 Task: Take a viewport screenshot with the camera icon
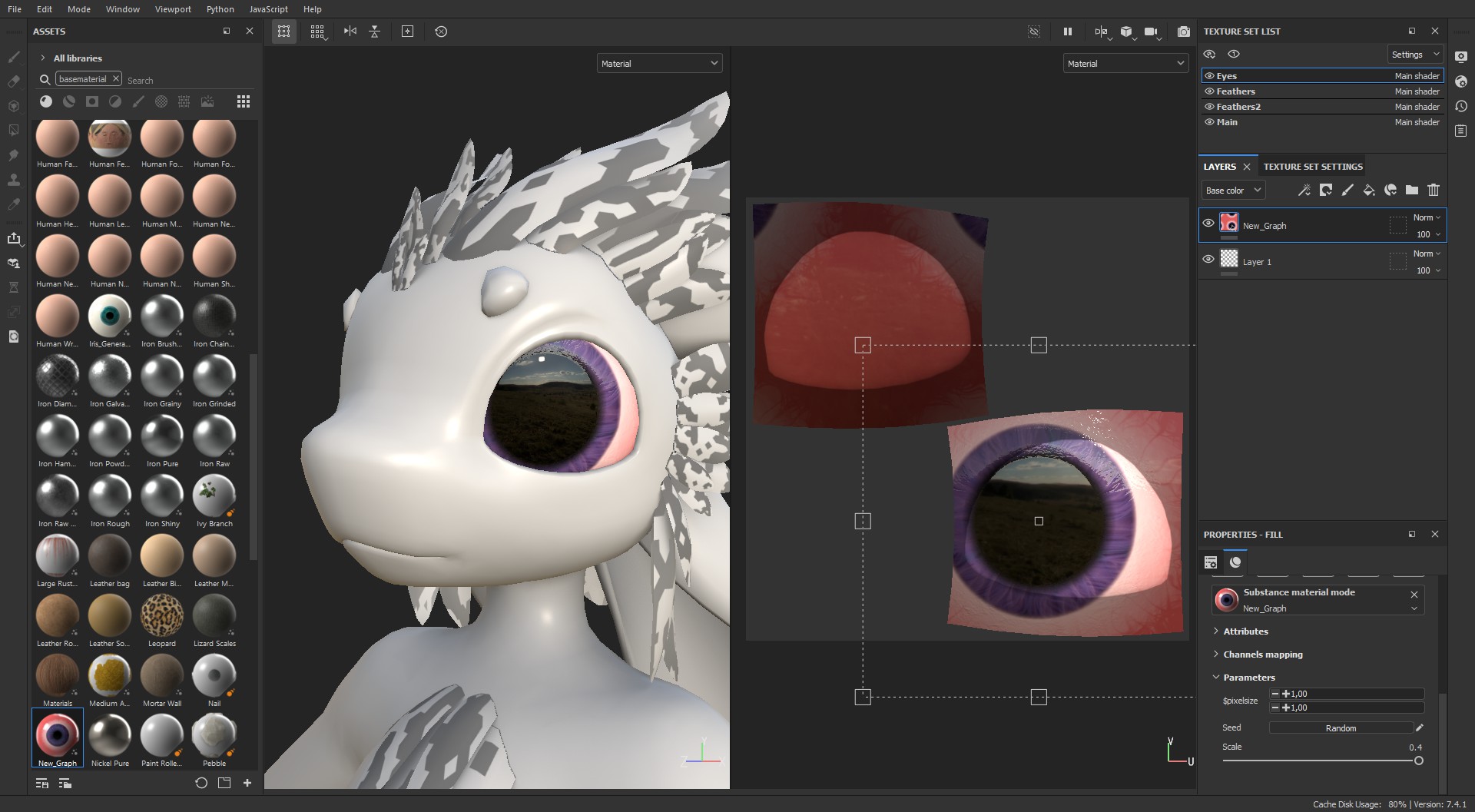click(1184, 31)
